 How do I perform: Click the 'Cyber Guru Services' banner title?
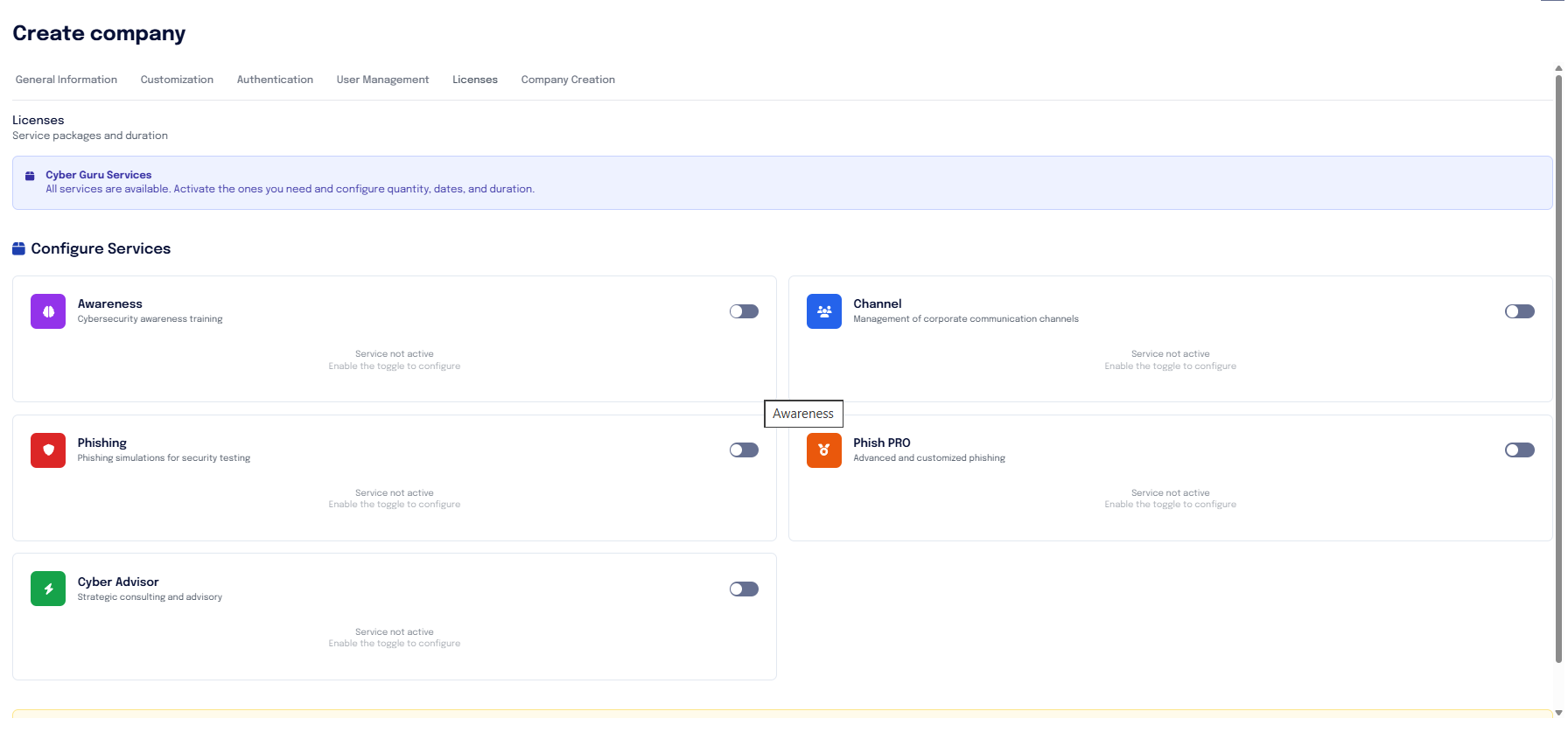(99, 175)
